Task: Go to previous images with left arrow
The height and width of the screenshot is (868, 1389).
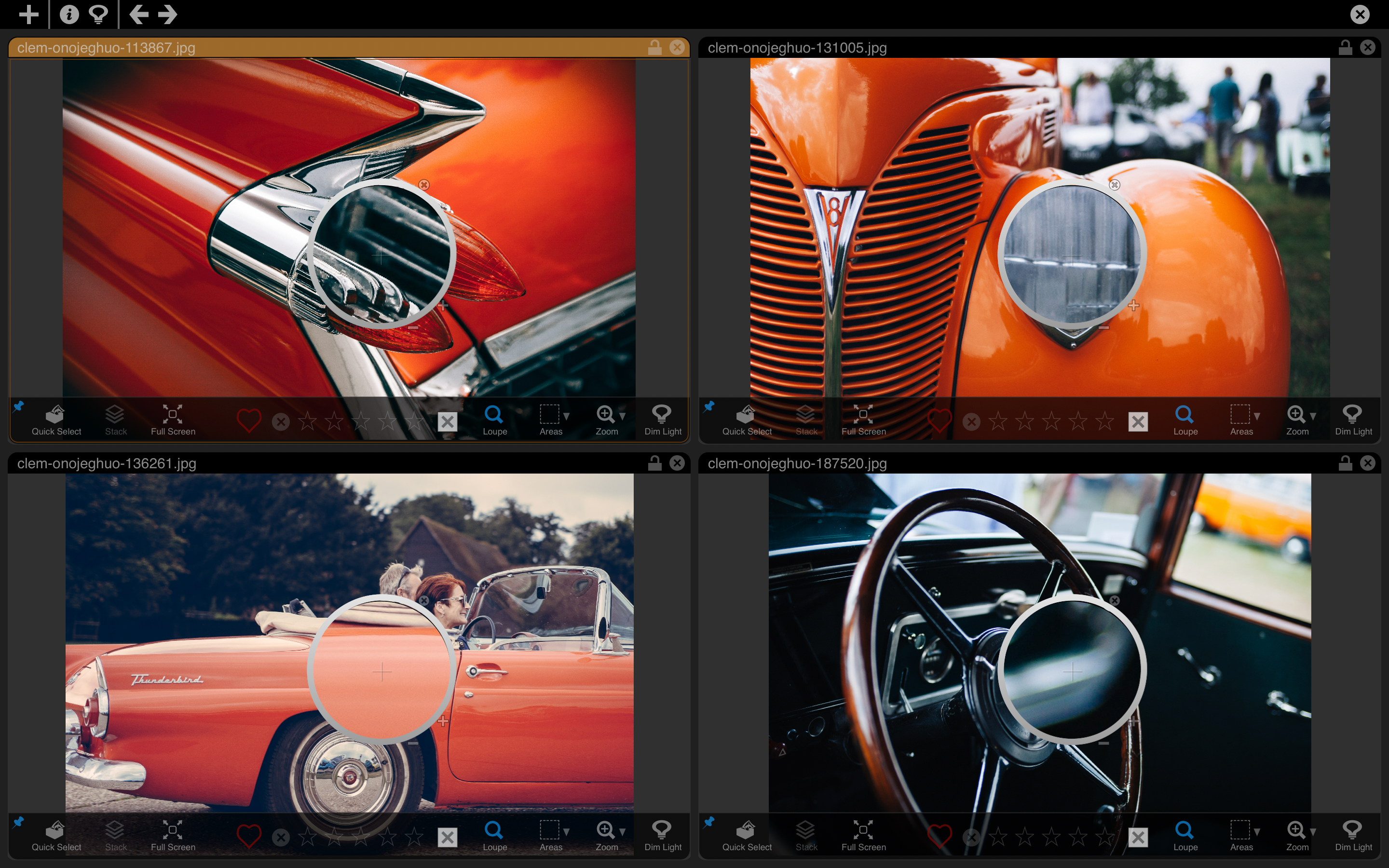Action: click(x=138, y=14)
